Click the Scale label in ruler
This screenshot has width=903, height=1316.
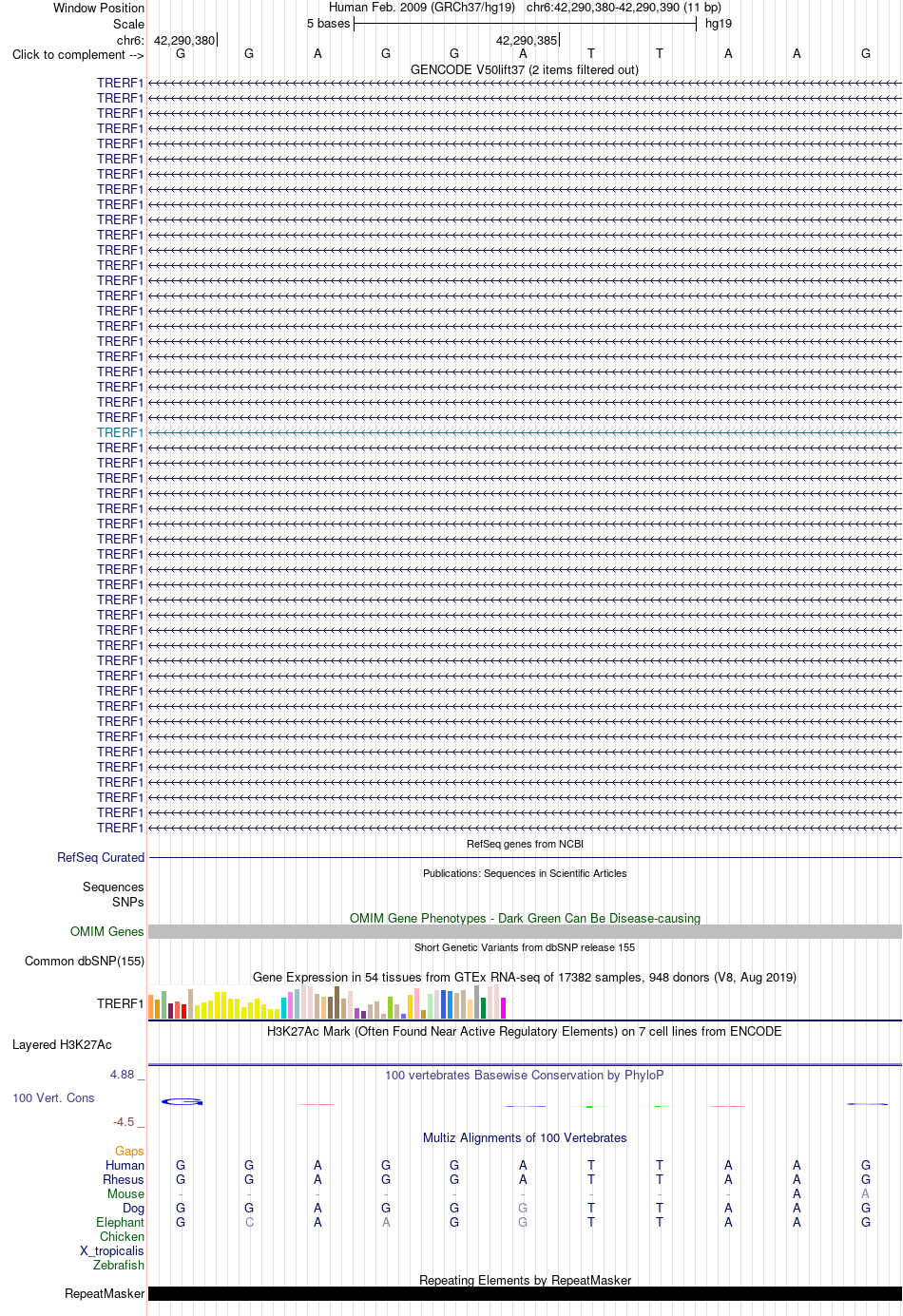129,24
